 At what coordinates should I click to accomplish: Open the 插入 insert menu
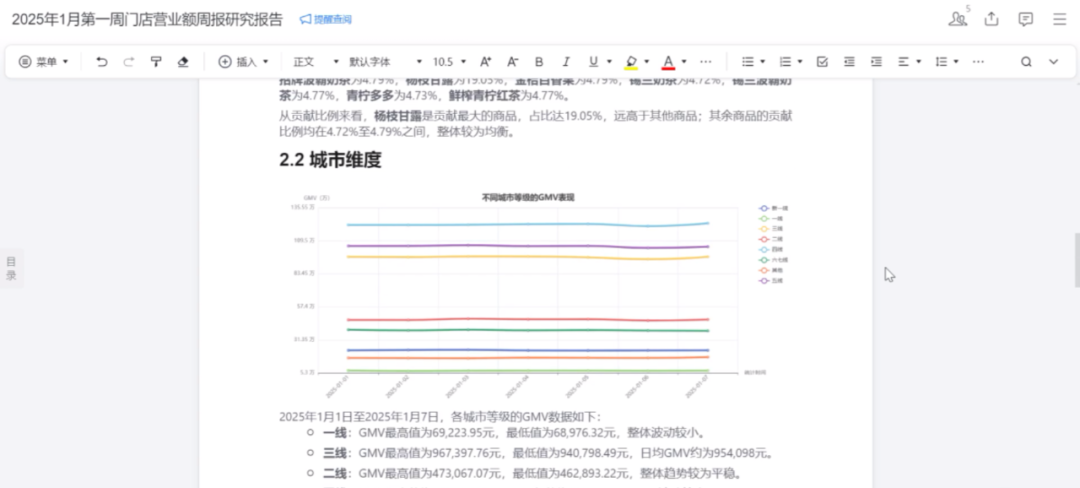[x=243, y=62]
